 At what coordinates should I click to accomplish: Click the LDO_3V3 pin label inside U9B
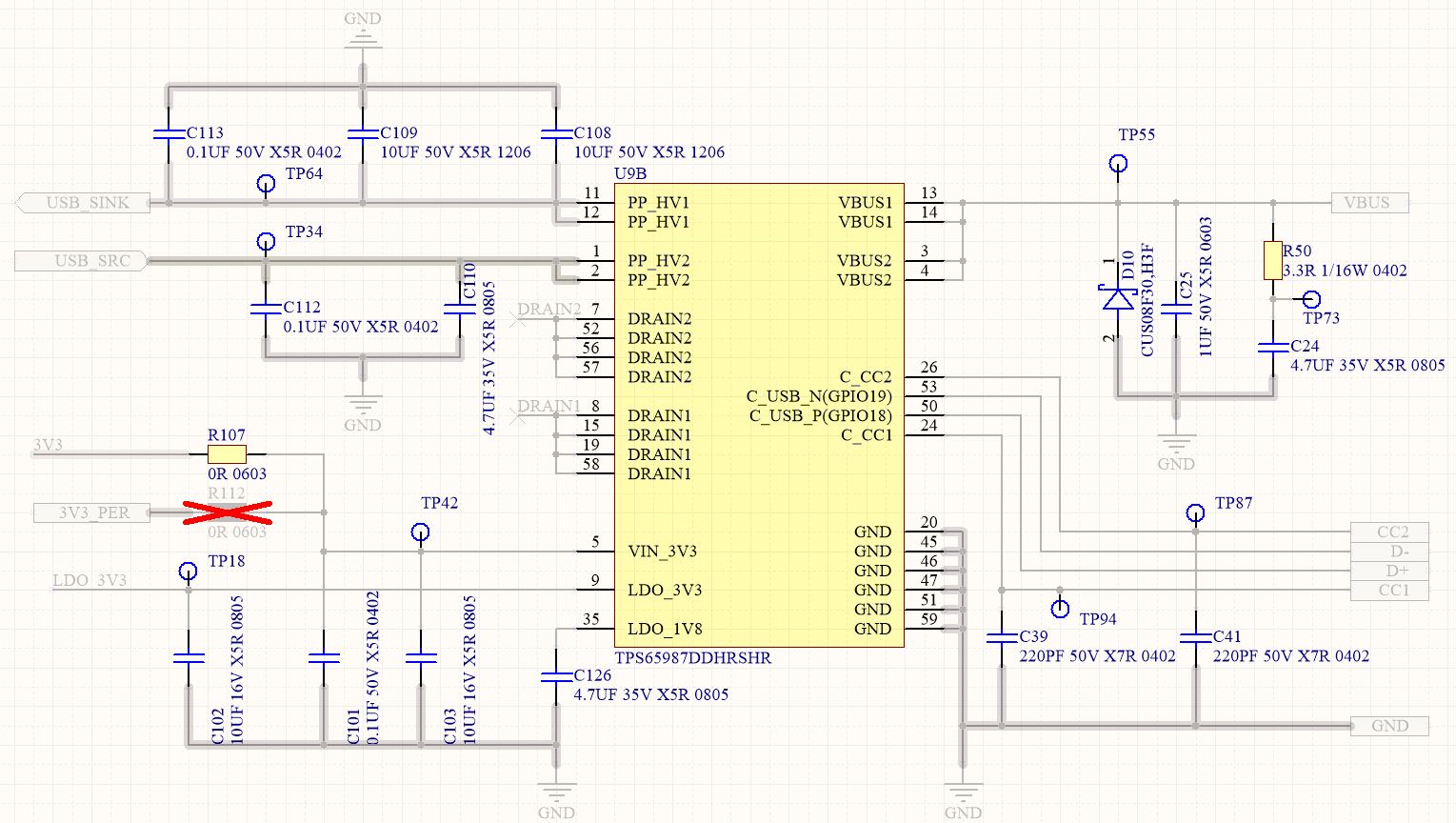coord(665,591)
